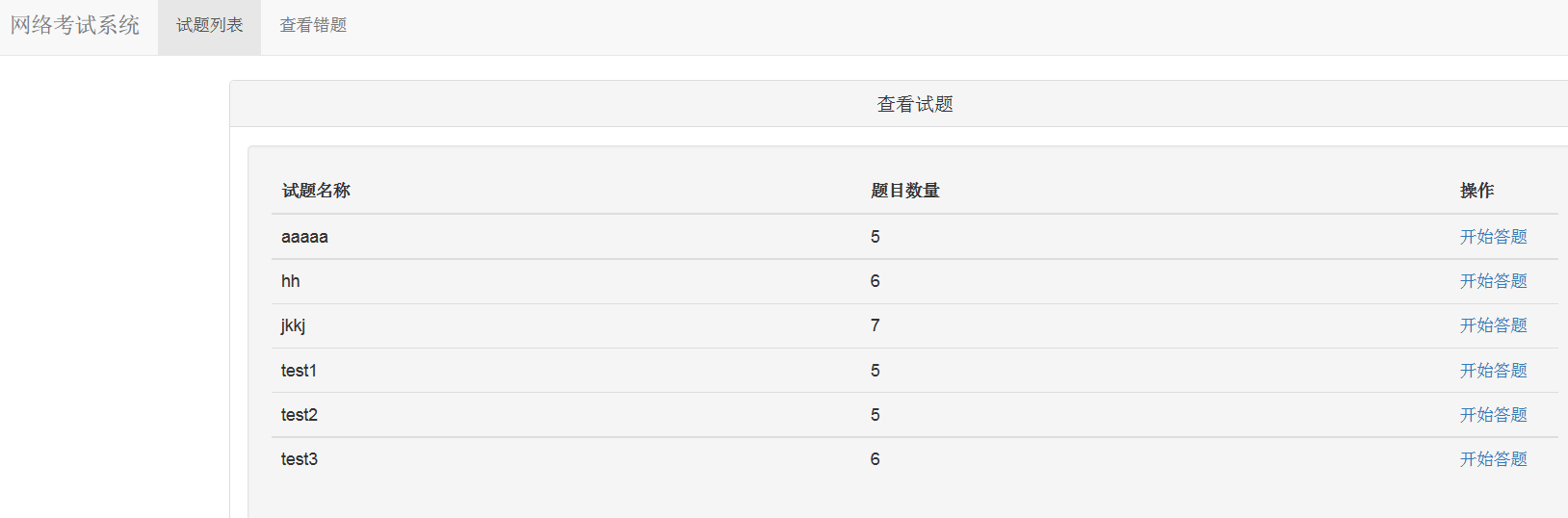Click 开始答题 in the test2 row

point(1493,415)
